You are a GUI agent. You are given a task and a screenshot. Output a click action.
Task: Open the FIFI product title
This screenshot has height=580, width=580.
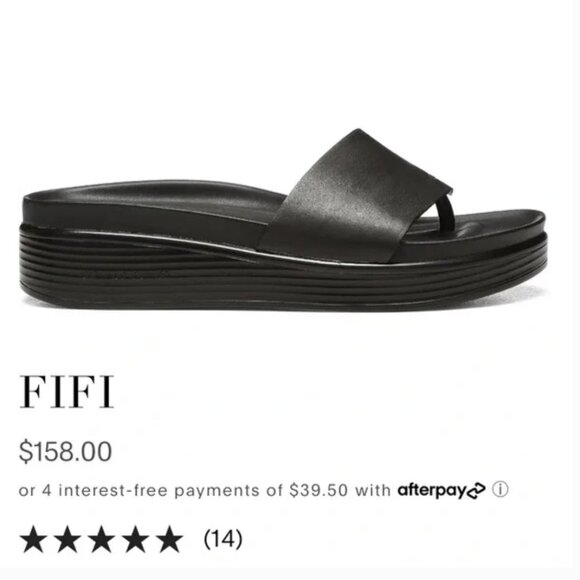coord(67,392)
